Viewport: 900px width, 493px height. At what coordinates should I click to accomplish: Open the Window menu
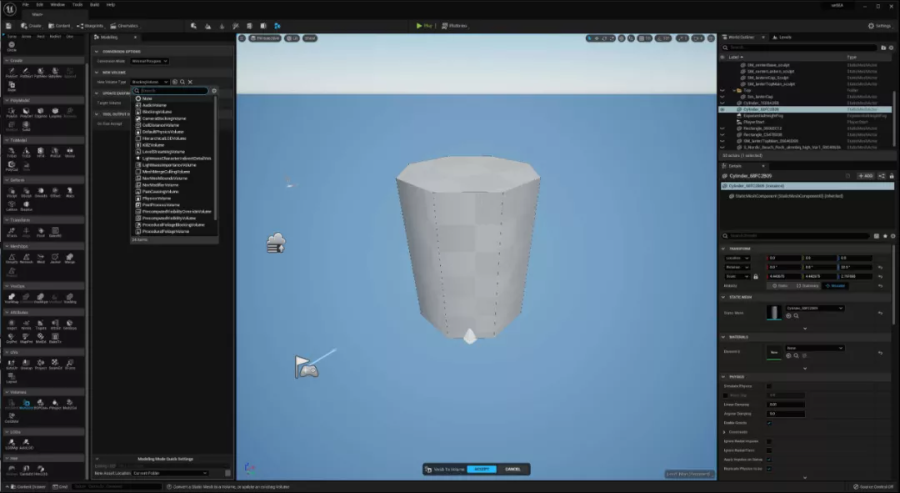coord(57,5)
